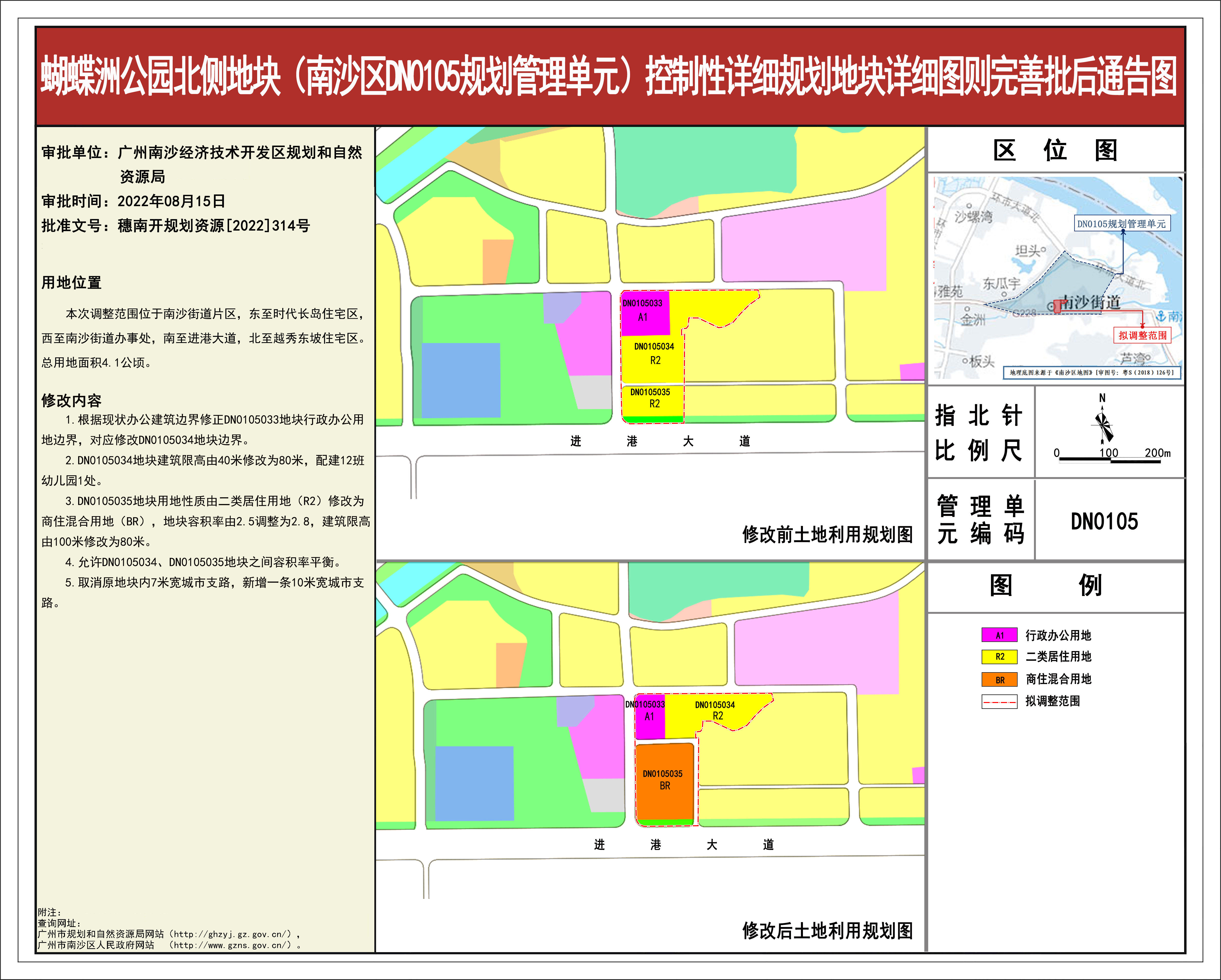Screen dimensions: 1221x980
Task: Click the 审批单位 line
Action: click(202, 164)
